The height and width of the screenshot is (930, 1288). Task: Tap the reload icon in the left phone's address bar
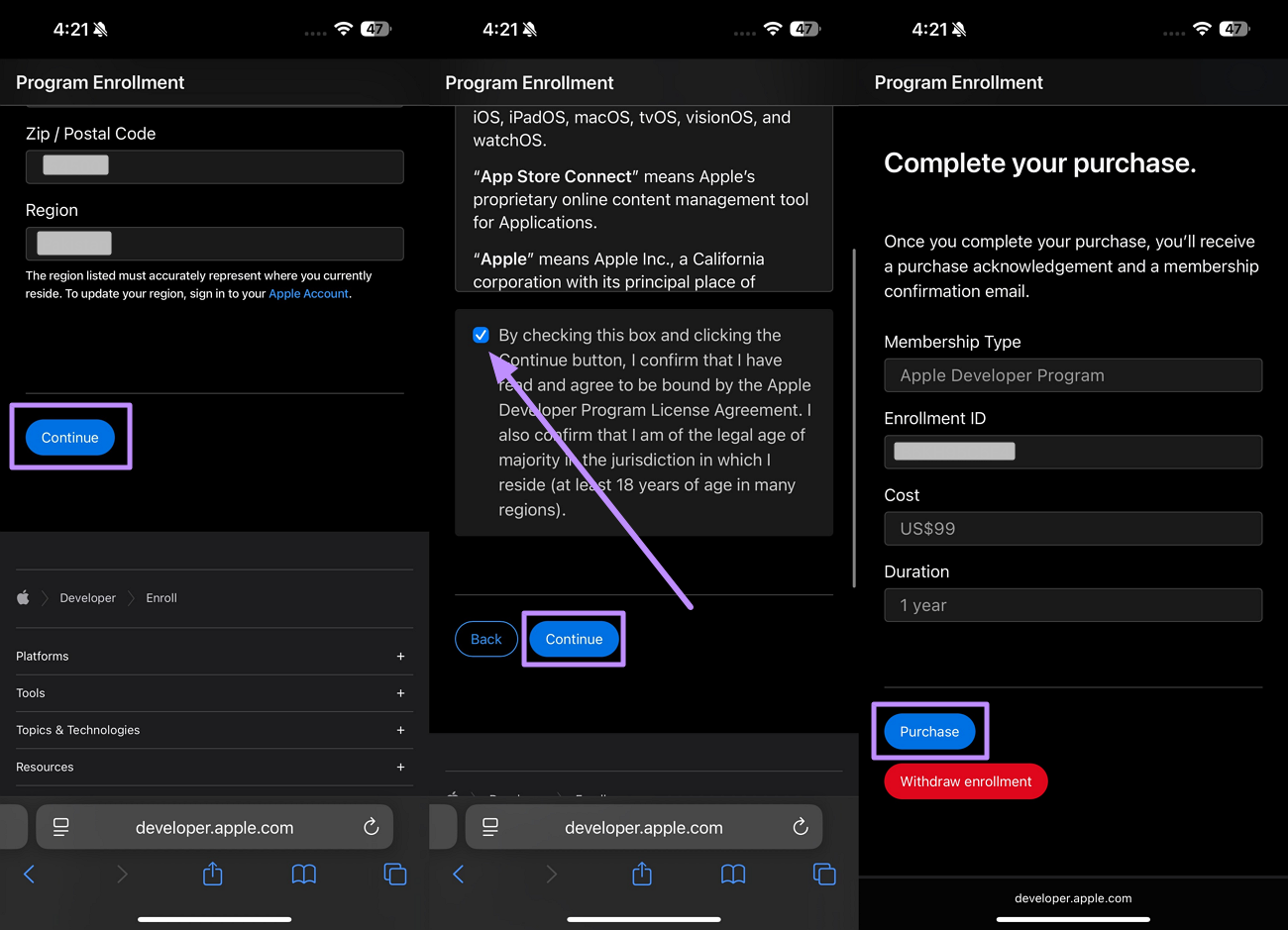372,827
